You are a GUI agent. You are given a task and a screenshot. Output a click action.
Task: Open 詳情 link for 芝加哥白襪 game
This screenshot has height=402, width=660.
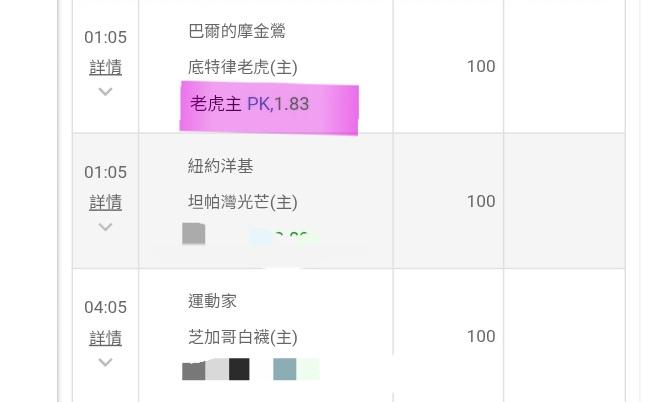[105, 338]
